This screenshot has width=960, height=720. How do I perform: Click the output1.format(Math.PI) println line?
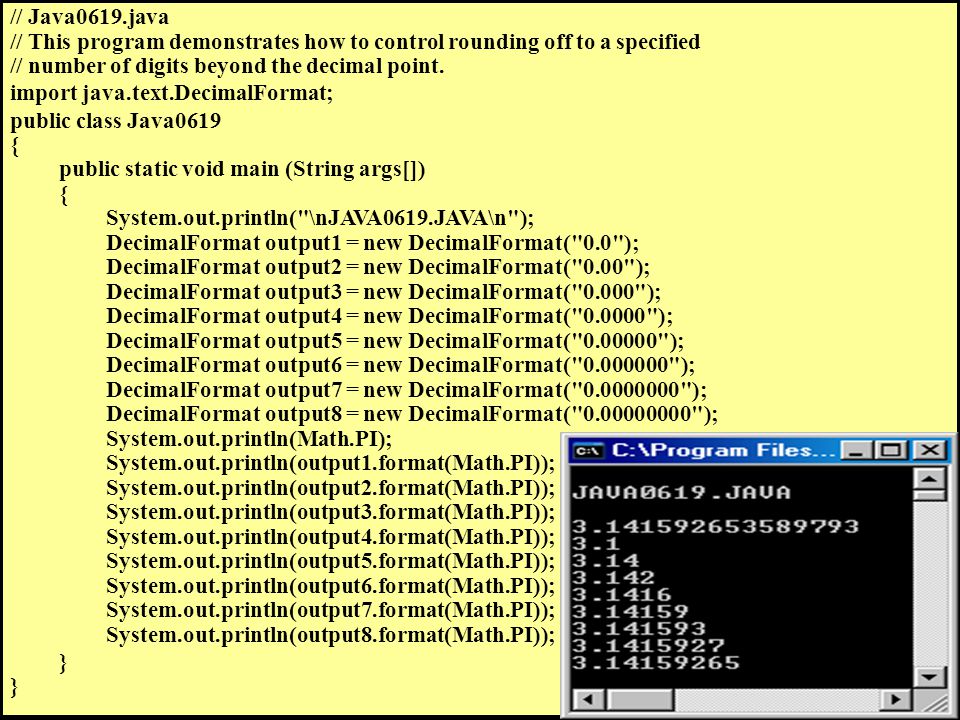[x=331, y=463]
